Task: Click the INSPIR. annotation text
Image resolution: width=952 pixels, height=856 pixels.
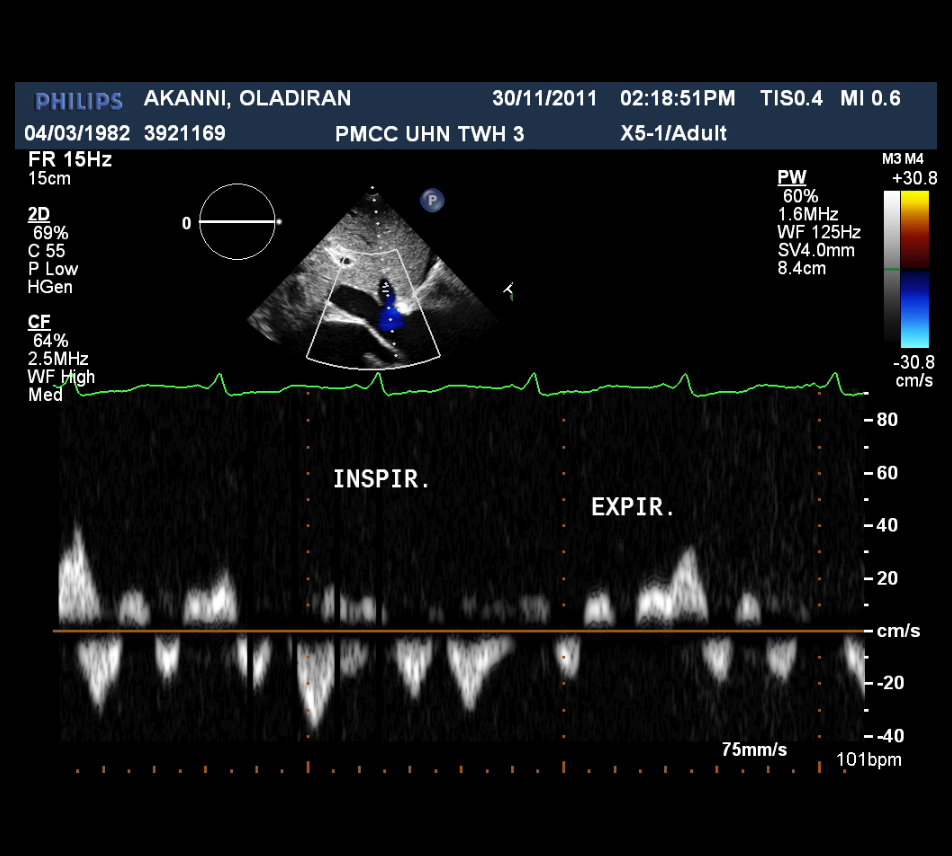Action: click(381, 480)
